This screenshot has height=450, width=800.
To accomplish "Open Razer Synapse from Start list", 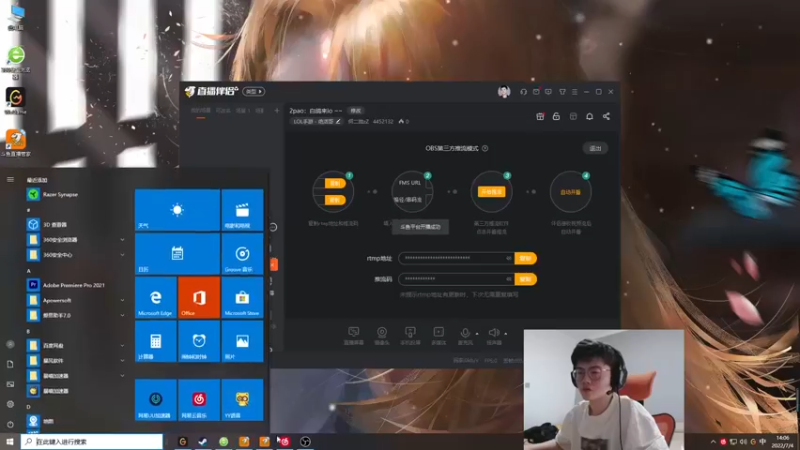I will click(76, 194).
